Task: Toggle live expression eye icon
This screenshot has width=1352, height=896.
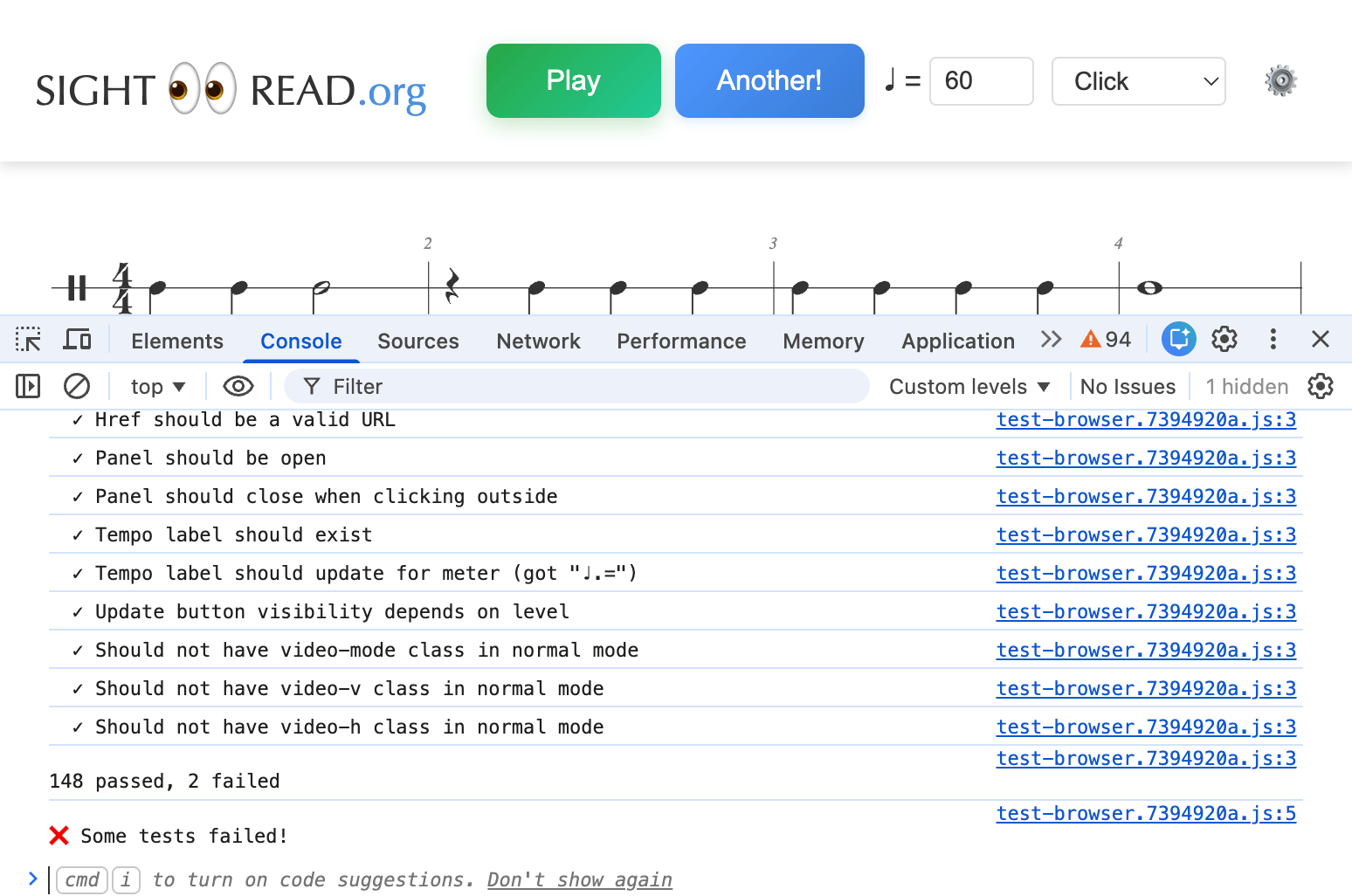Action: point(238,386)
